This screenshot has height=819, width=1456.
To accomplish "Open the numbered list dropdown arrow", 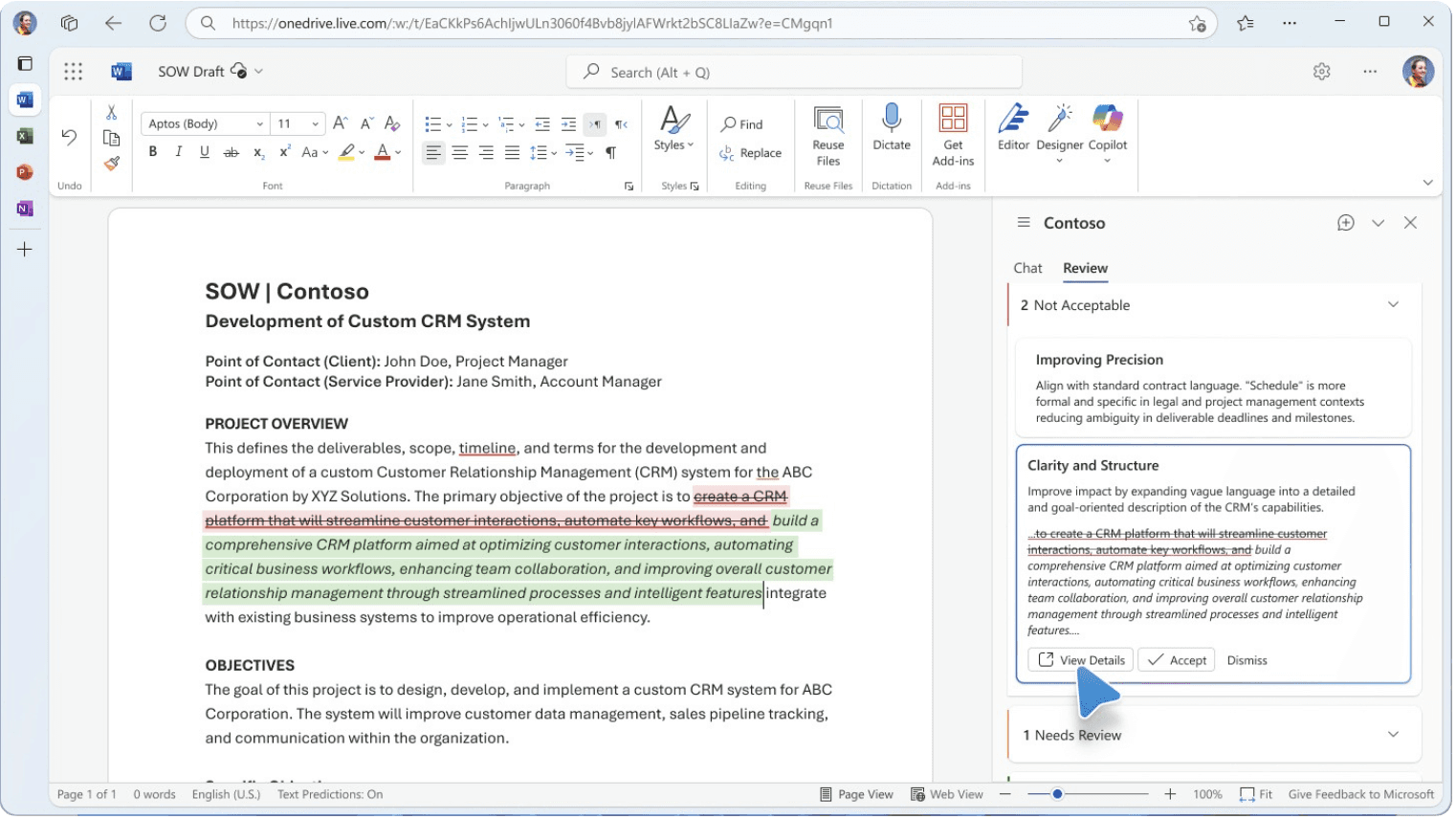I will tap(486, 125).
